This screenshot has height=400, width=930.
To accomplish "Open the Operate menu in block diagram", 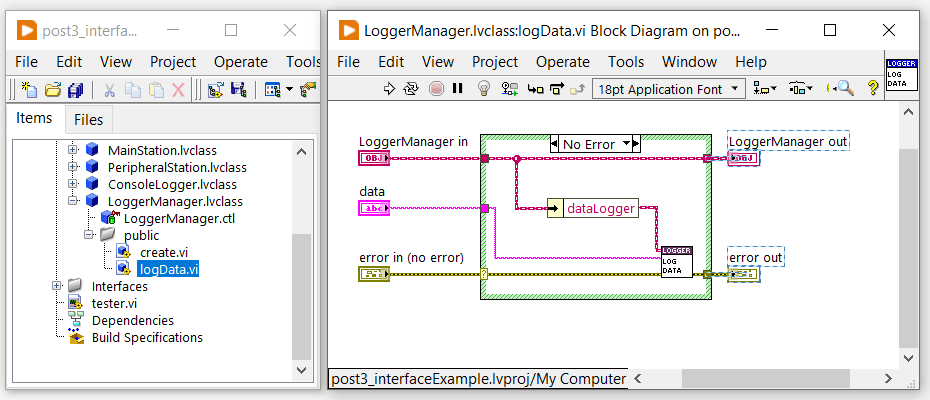I will 562,62.
